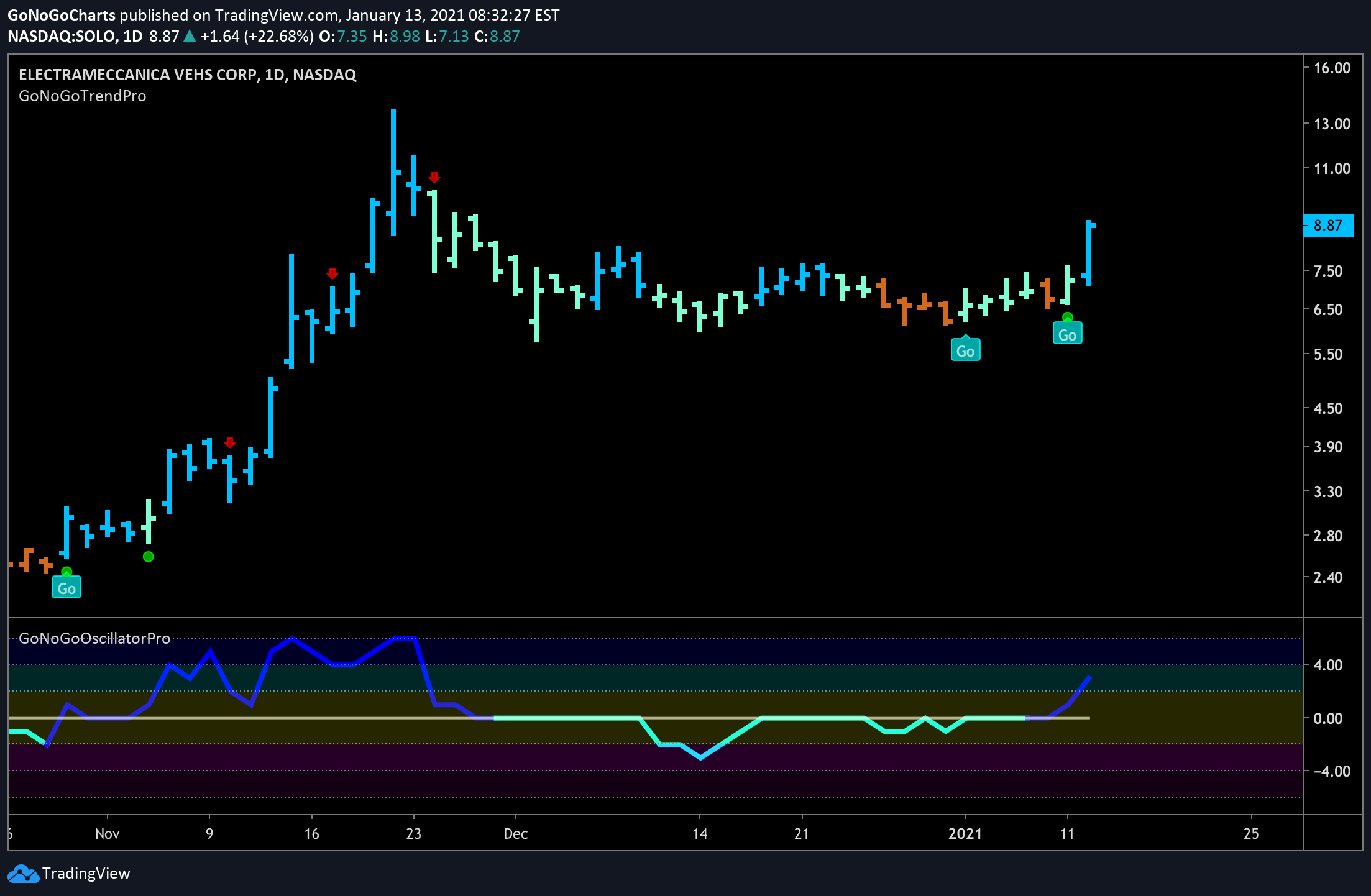
Task: Click the oscillator −4.00 axis label
Action: [1332, 771]
